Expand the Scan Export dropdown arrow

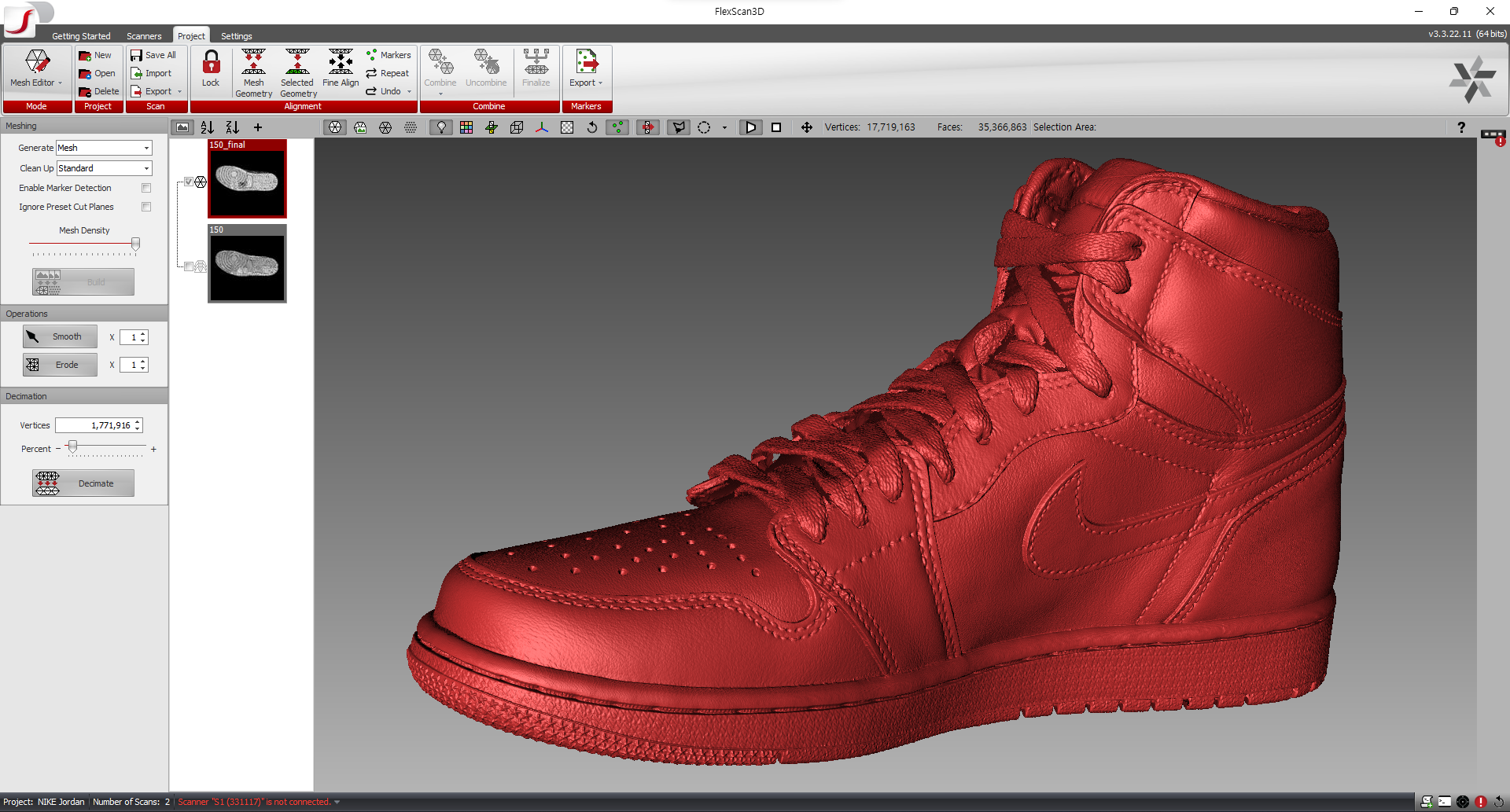[180, 92]
